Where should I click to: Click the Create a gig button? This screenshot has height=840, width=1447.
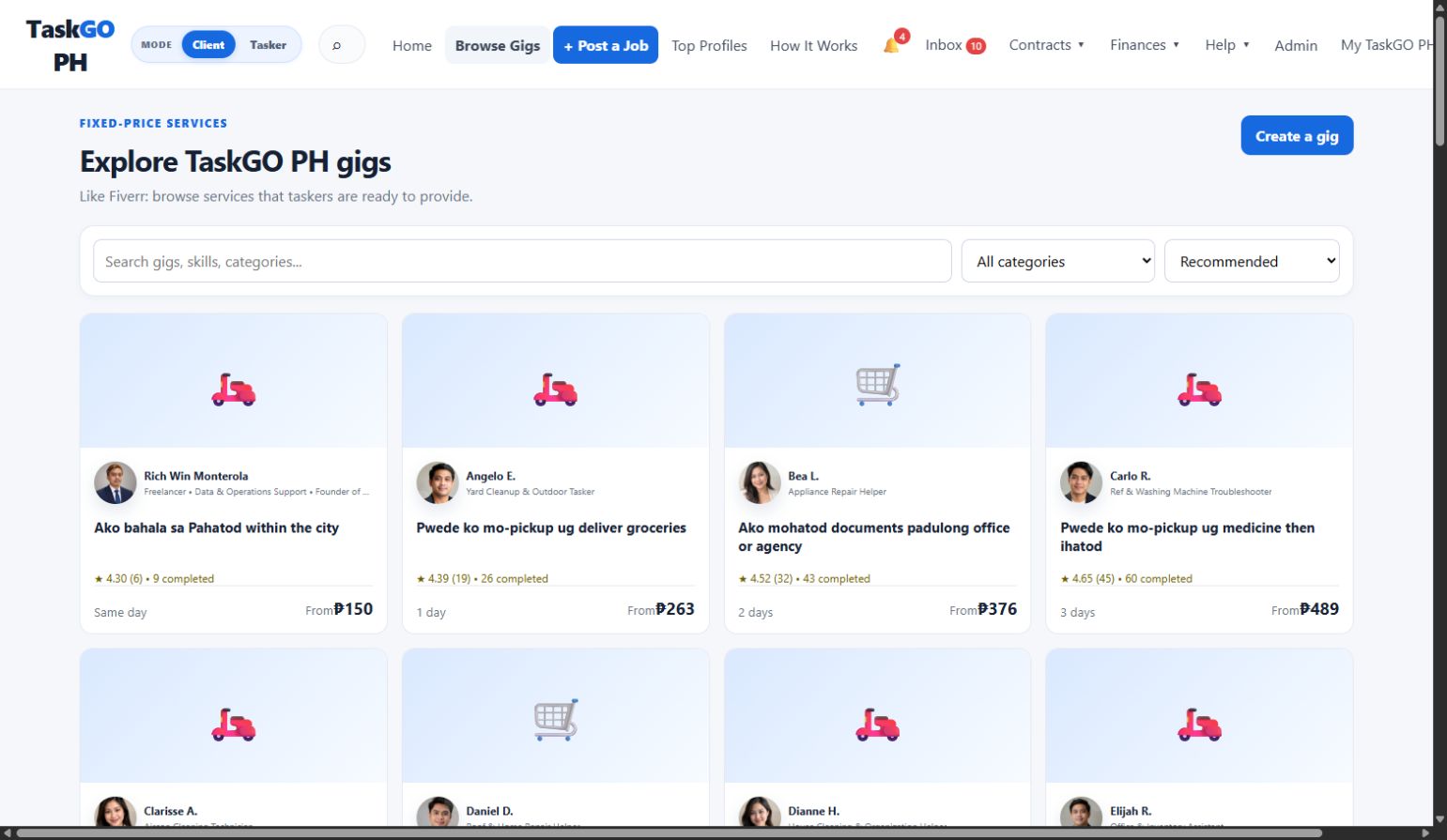pos(1297,135)
